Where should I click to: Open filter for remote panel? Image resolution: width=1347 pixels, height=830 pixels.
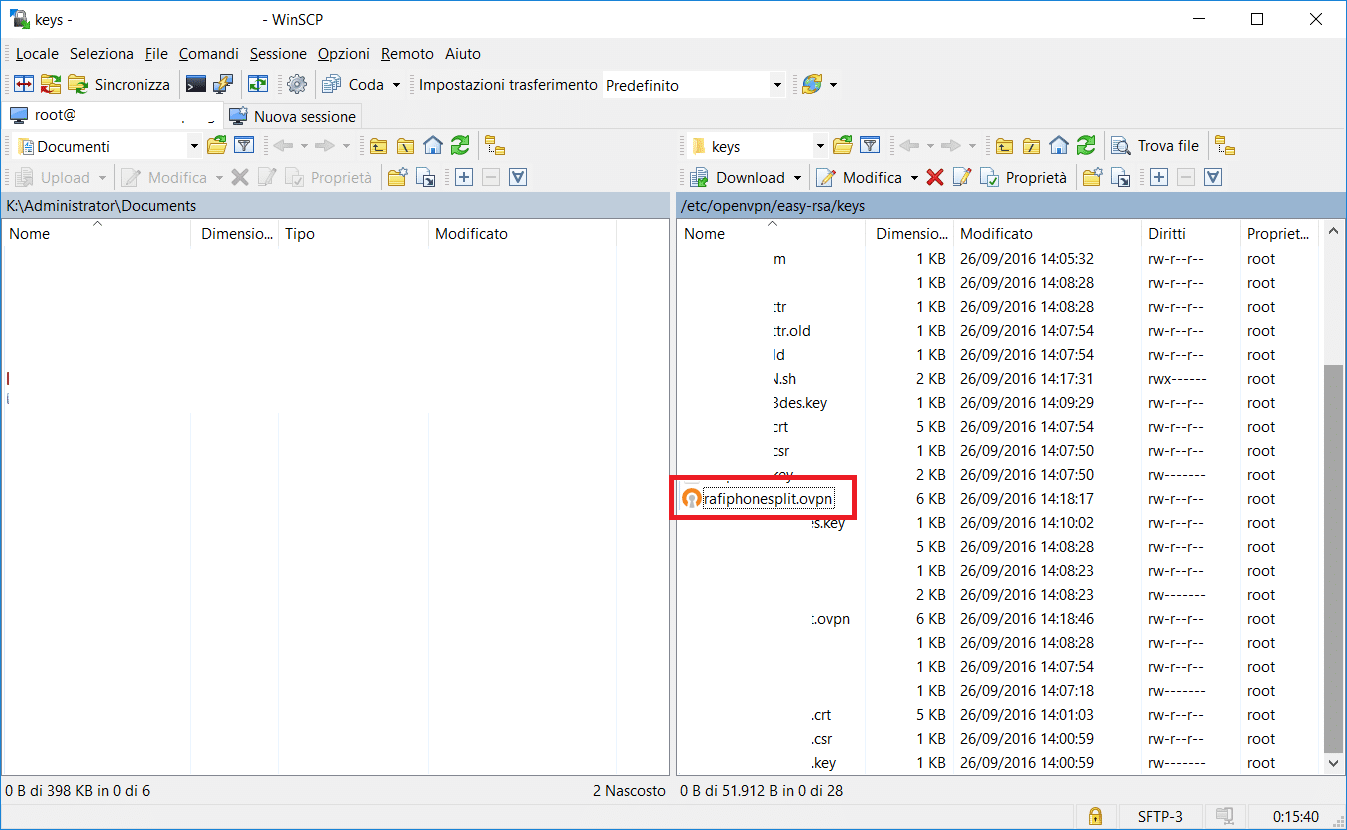(x=870, y=146)
